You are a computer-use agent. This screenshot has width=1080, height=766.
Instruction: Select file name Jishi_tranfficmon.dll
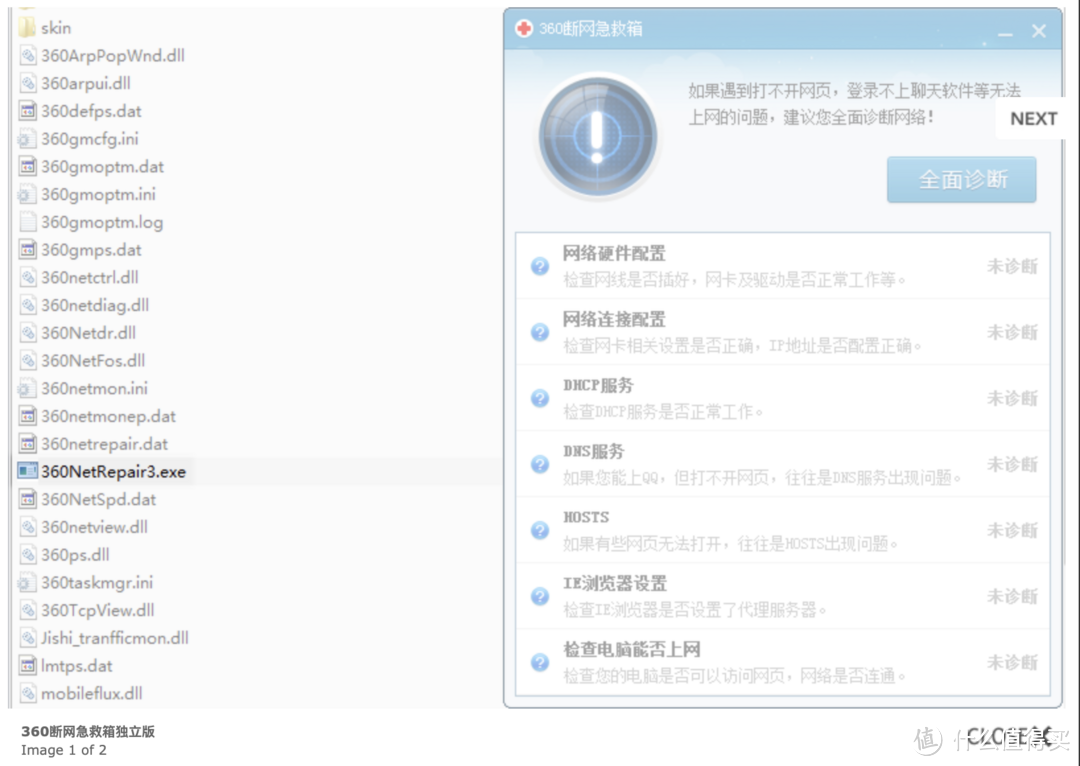point(114,638)
